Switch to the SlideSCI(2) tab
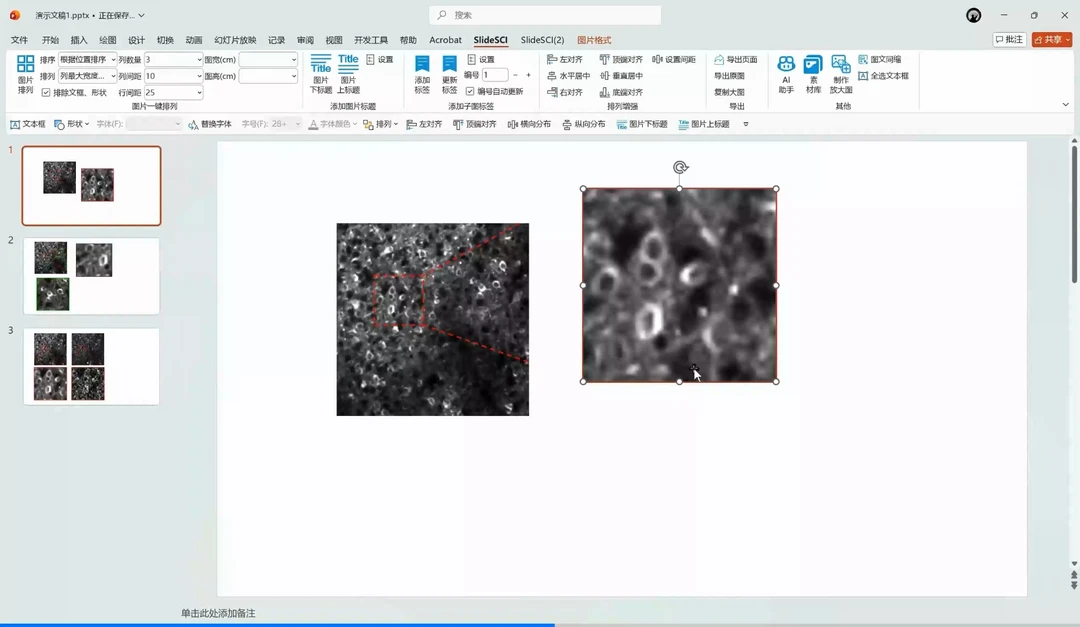Viewport: 1080px width, 627px height. 542,40
